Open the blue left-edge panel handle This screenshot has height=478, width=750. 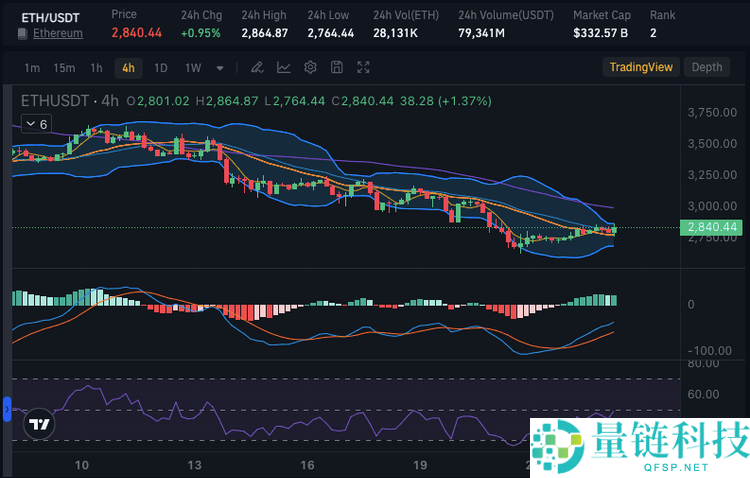(5, 408)
